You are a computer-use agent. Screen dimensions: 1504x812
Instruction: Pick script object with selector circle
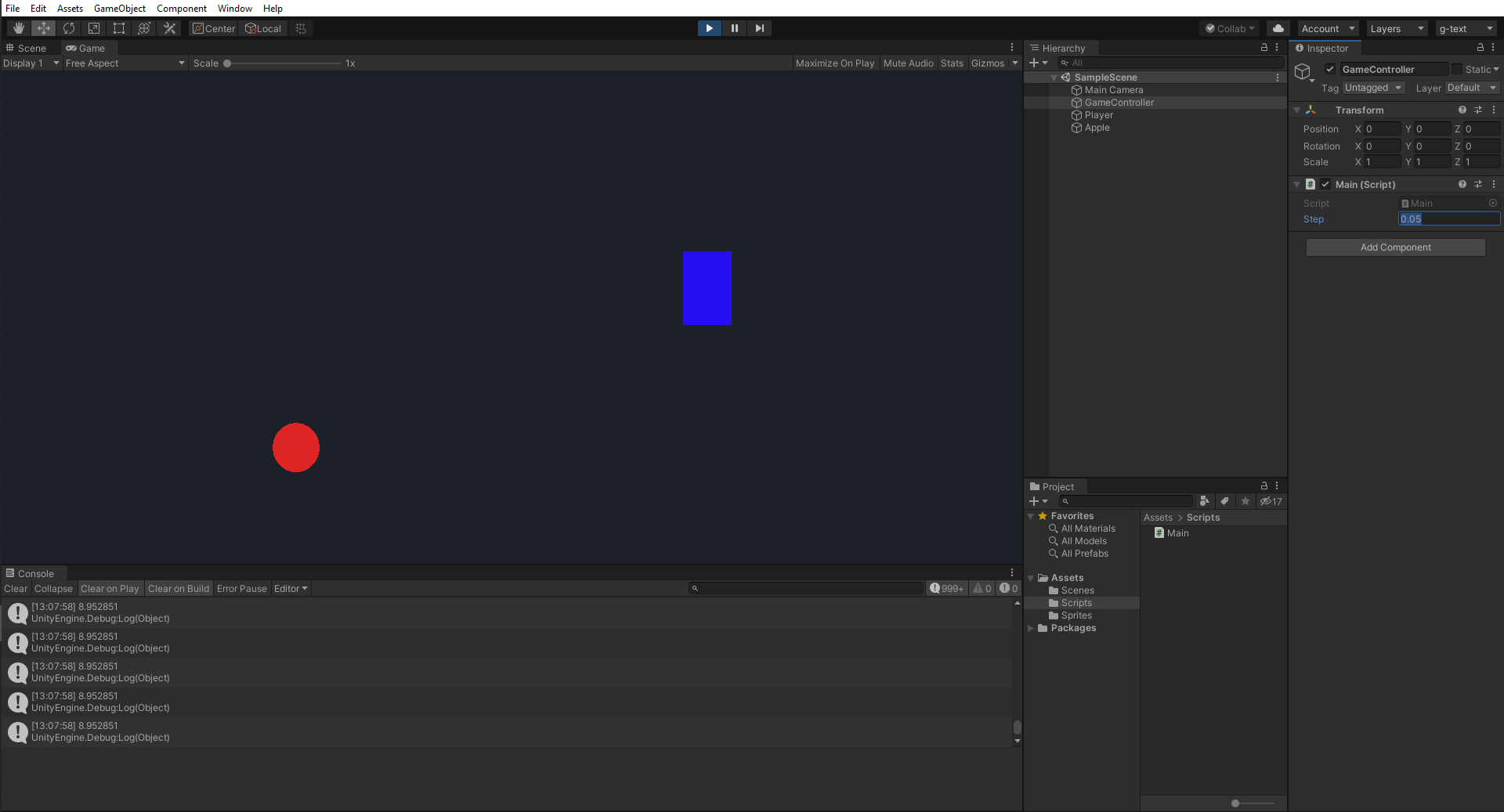pos(1493,204)
